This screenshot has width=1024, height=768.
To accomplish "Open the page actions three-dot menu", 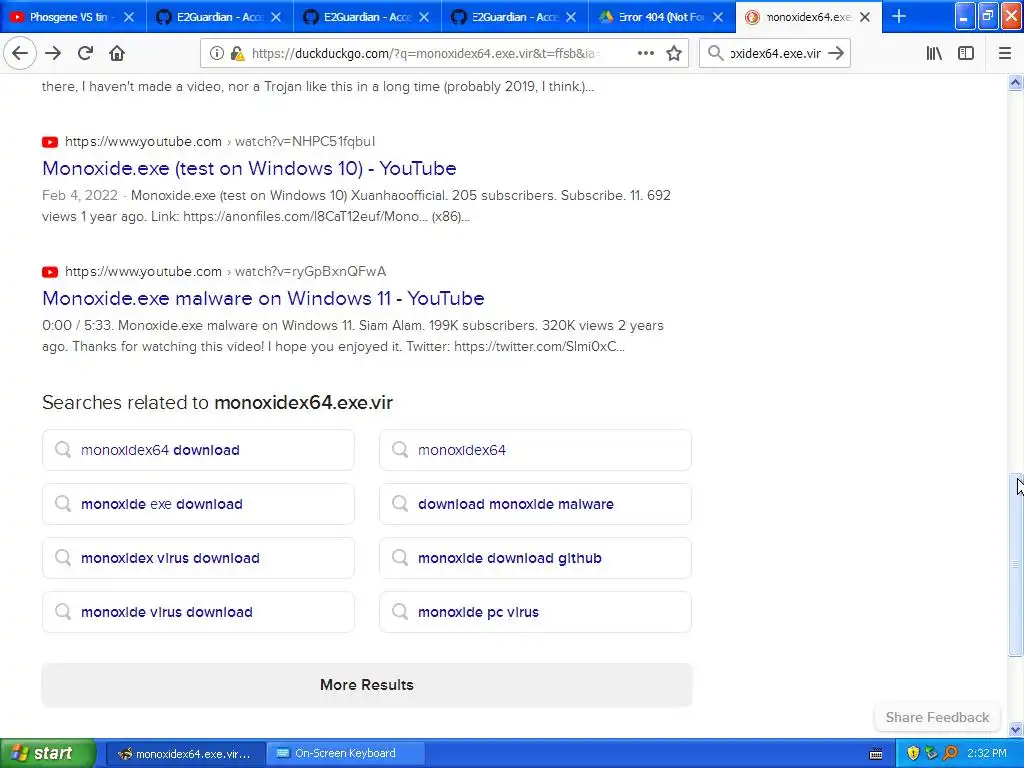I will pyautogui.click(x=645, y=54).
